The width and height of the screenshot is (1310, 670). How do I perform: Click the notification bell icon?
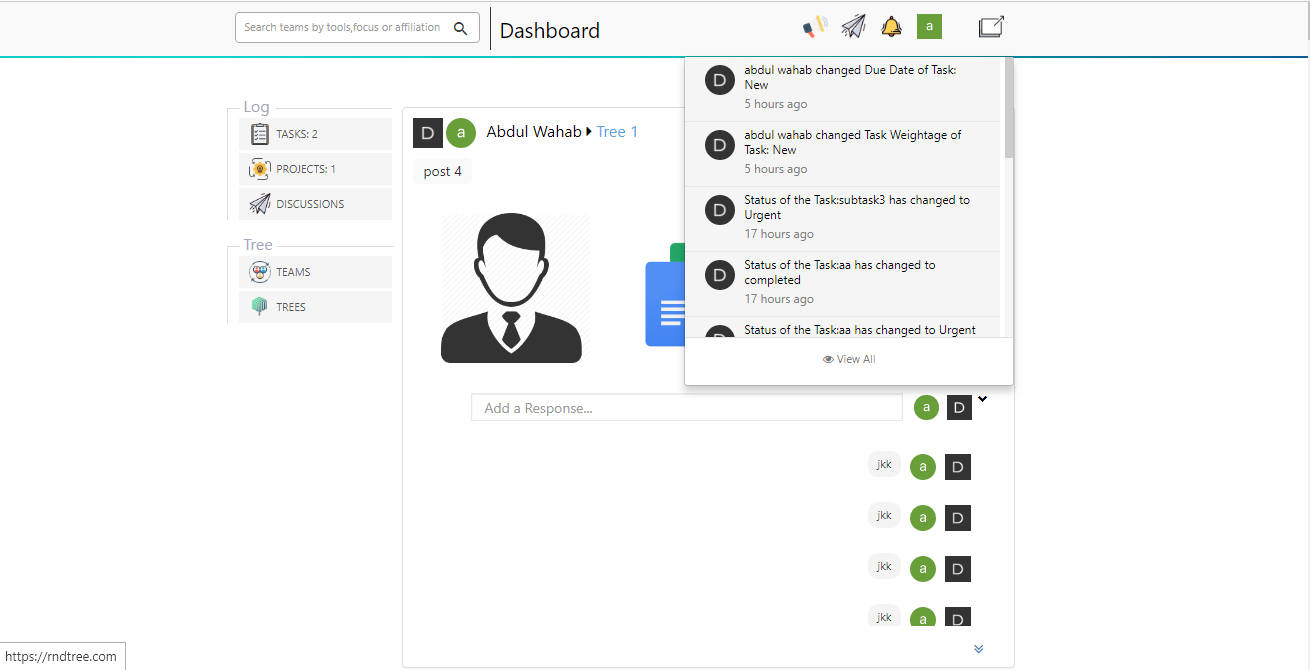tap(891, 27)
